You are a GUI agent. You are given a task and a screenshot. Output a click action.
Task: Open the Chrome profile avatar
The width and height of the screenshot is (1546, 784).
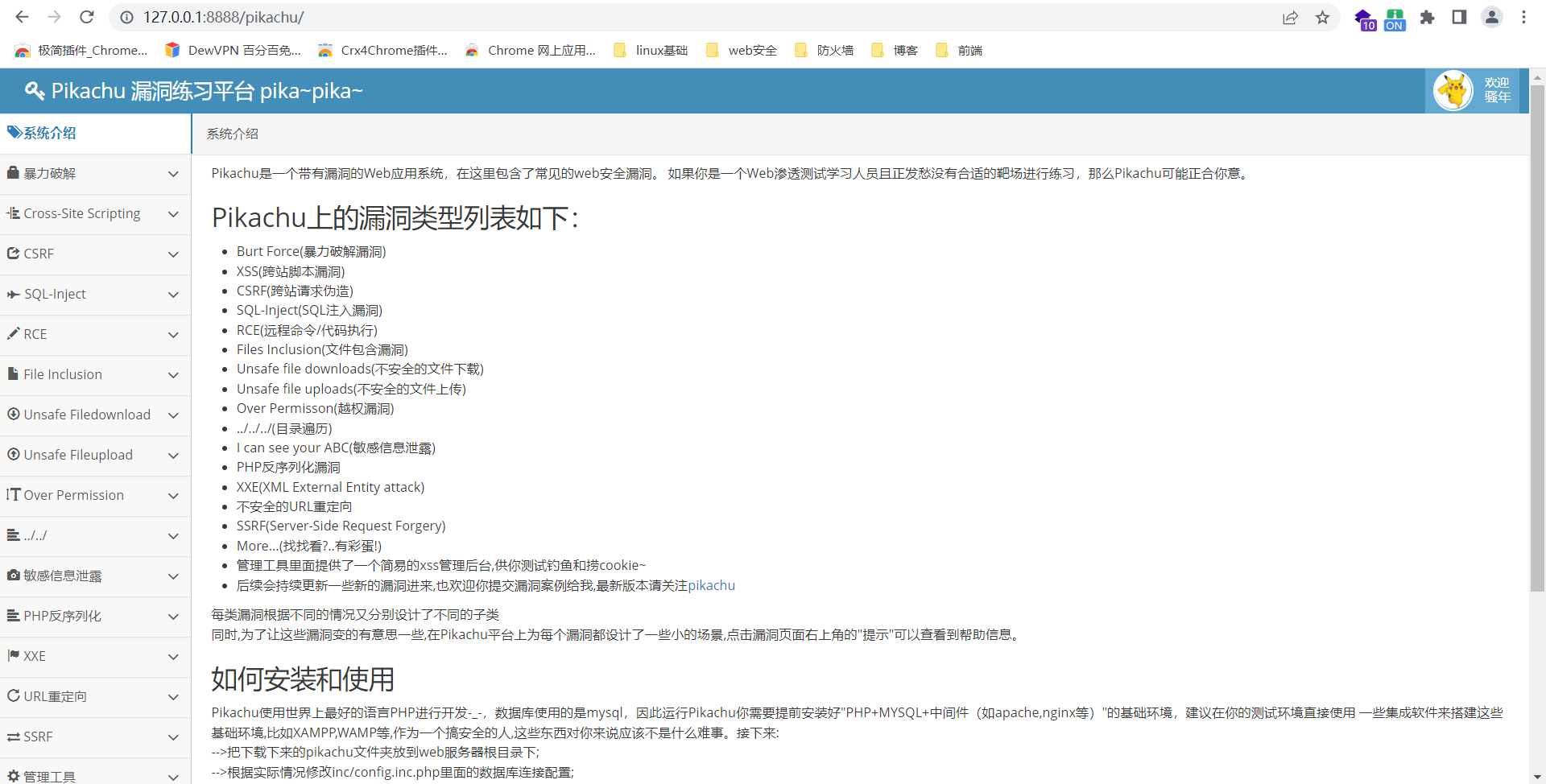1492,17
